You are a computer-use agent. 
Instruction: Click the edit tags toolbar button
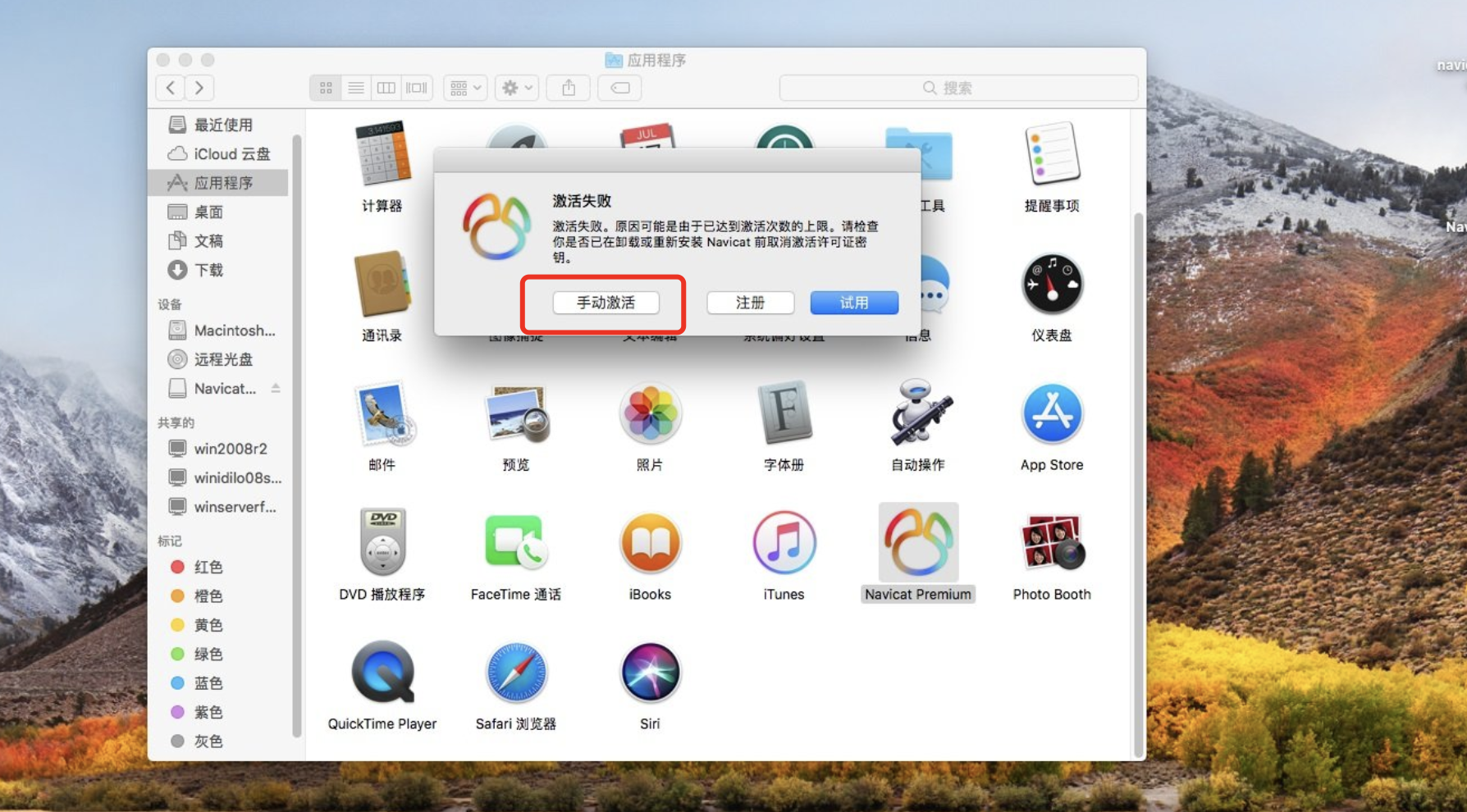[620, 88]
